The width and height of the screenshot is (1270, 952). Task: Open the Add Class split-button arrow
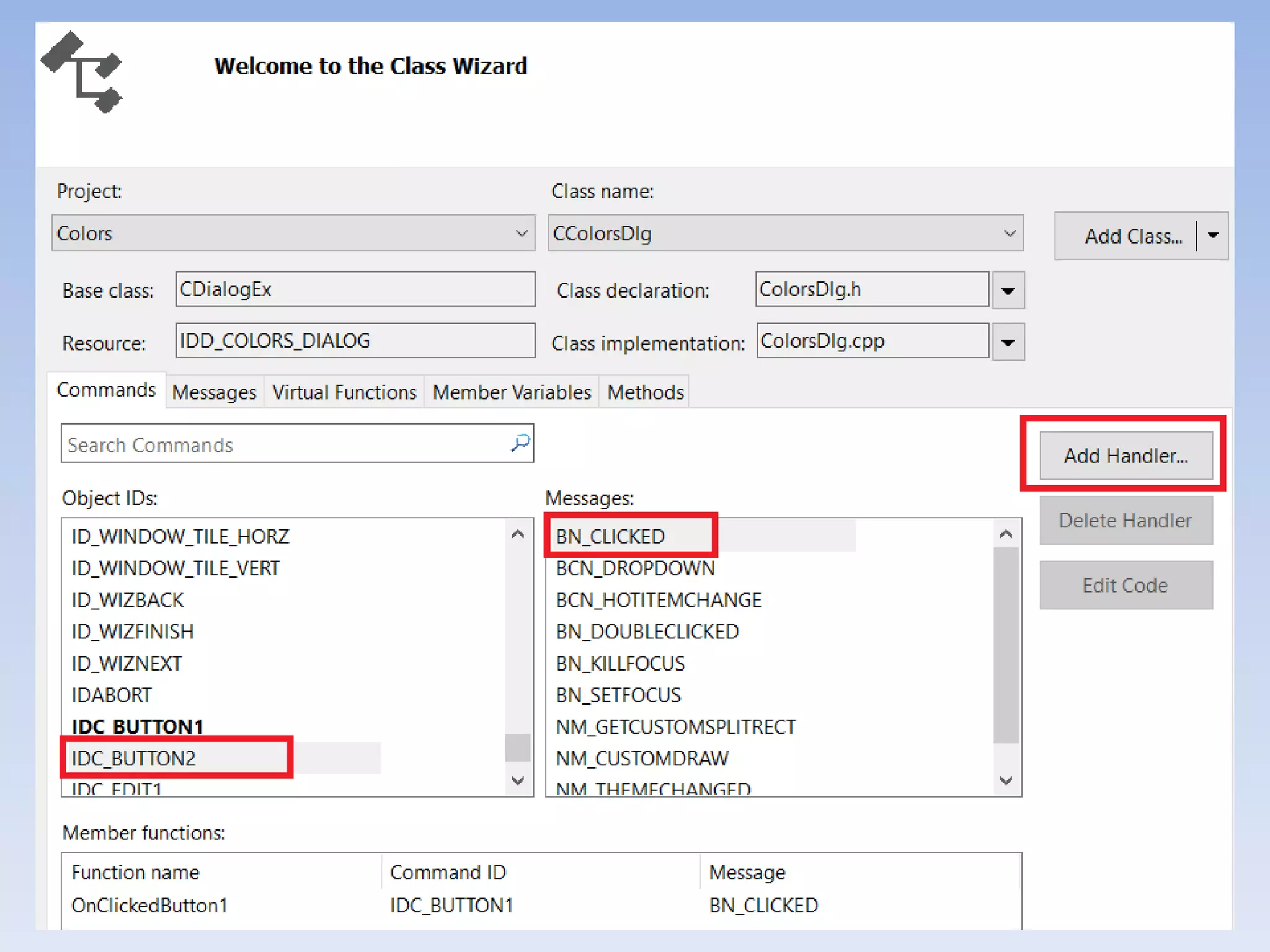coord(1213,236)
